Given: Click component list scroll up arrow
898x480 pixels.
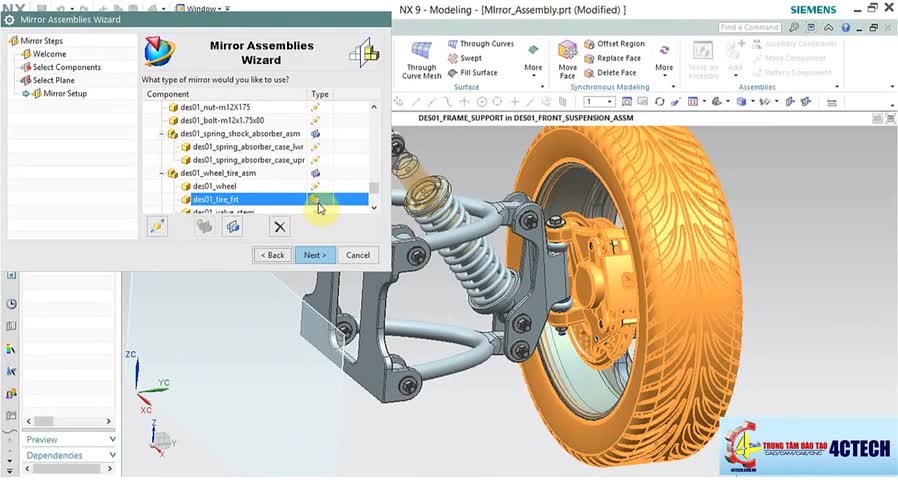Looking at the screenshot, I should 374,107.
